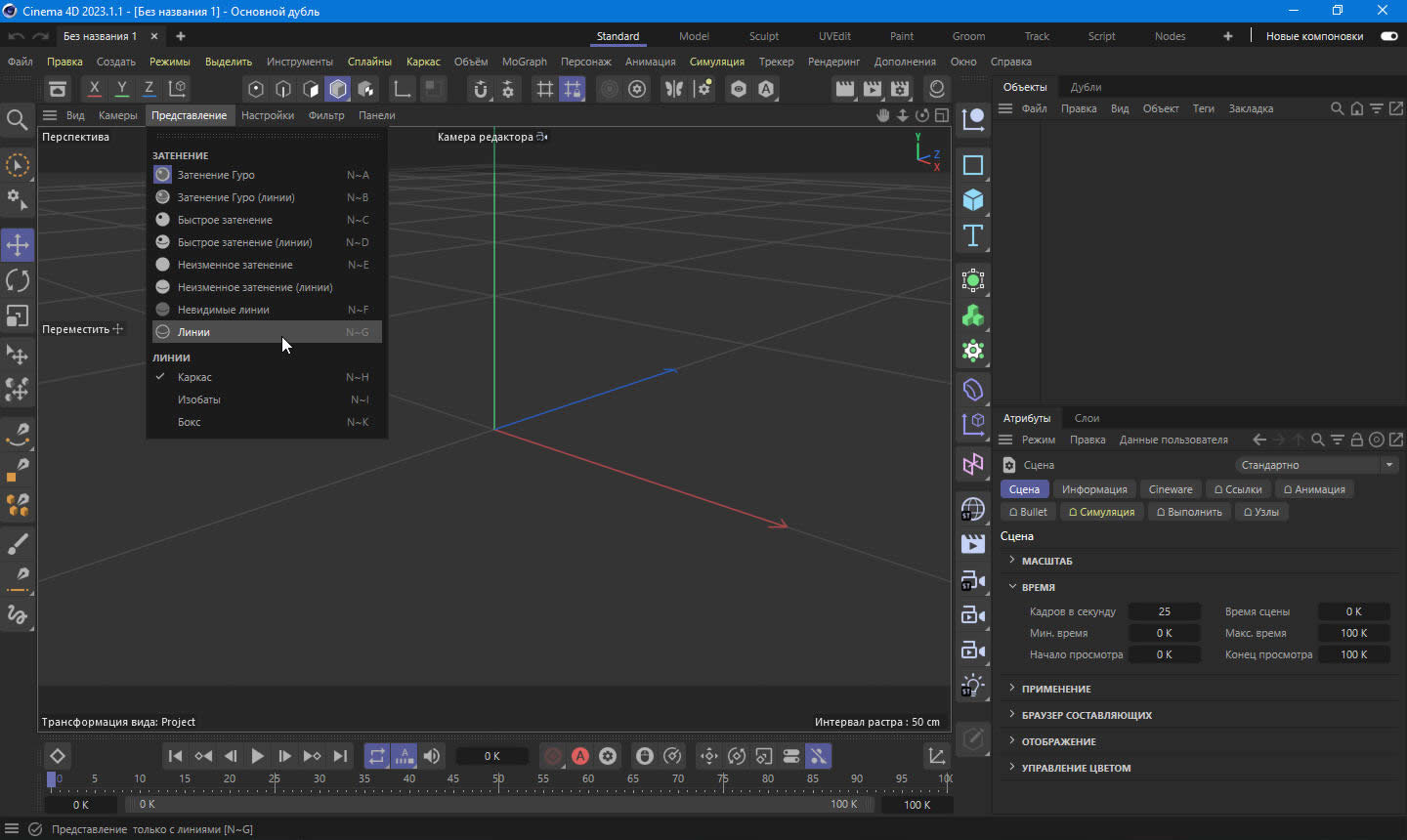Choose Линии in the shading menu
Viewport: 1407px width, 840px height.
tap(193, 332)
